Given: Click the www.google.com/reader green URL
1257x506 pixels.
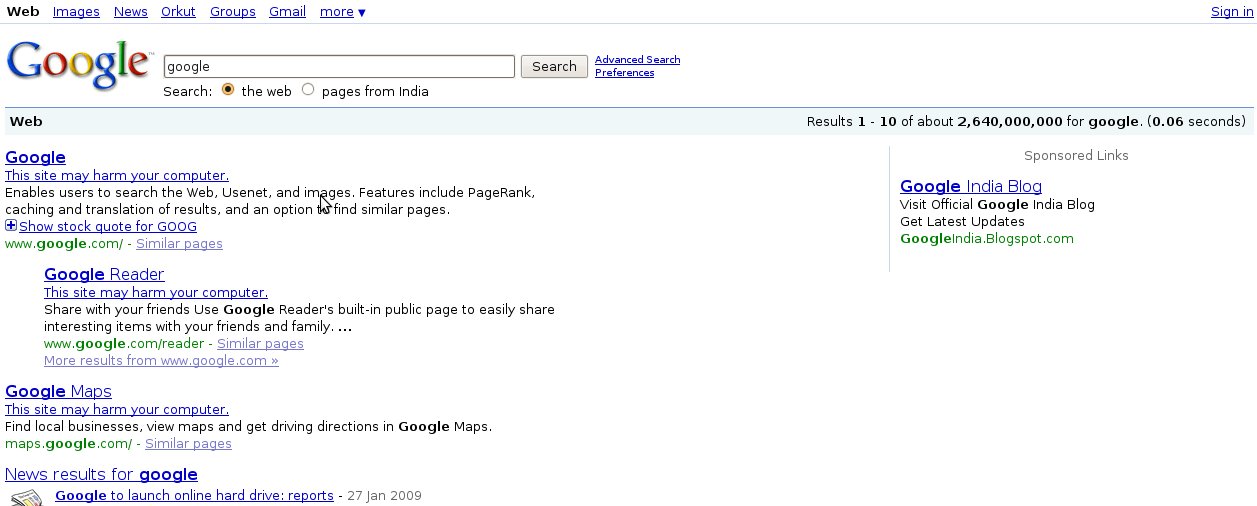Looking at the screenshot, I should click(x=124, y=344).
